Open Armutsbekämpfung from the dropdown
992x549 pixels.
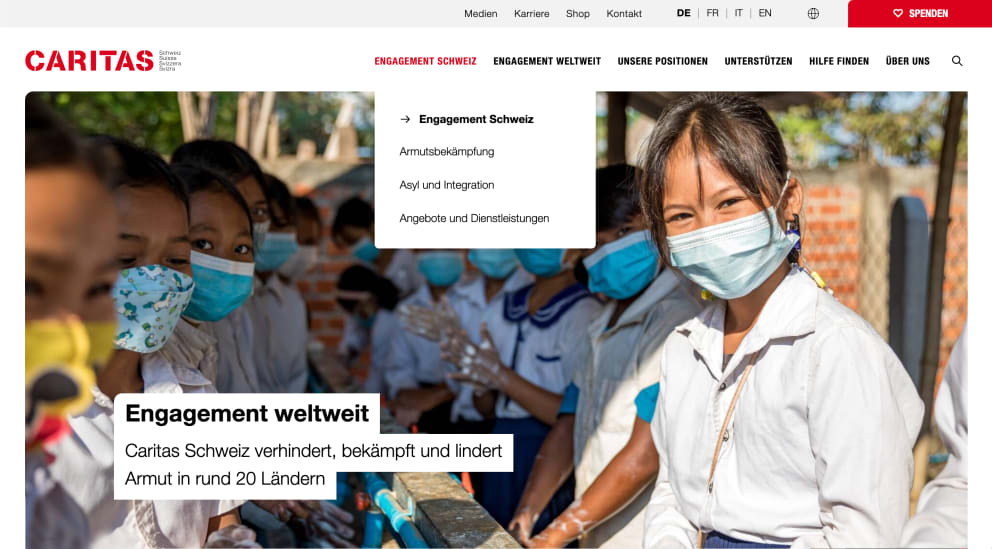(x=447, y=152)
